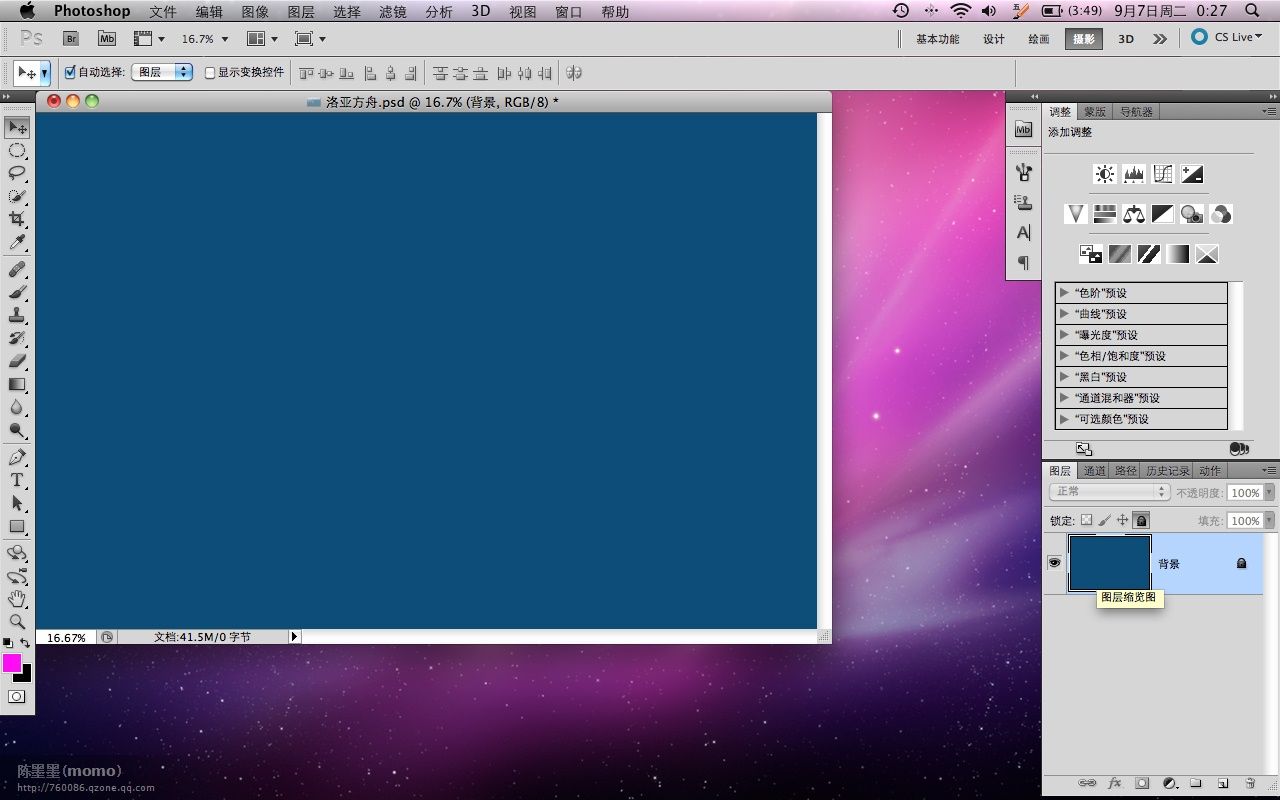
Task: Swap foreground and background colors
Action: coord(25,643)
